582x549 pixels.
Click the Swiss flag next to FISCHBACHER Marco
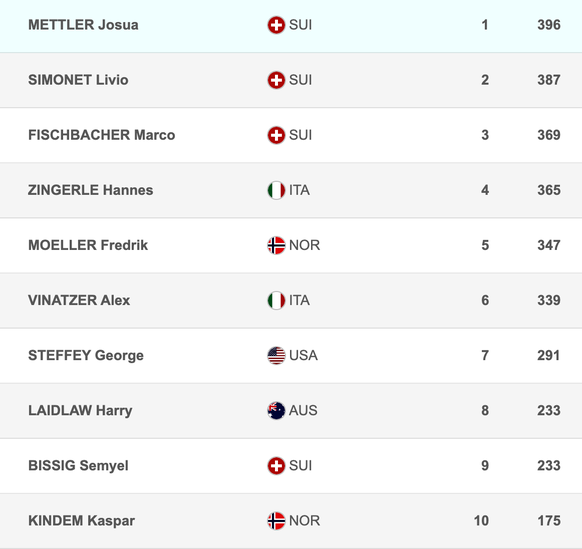pyautogui.click(x=276, y=135)
